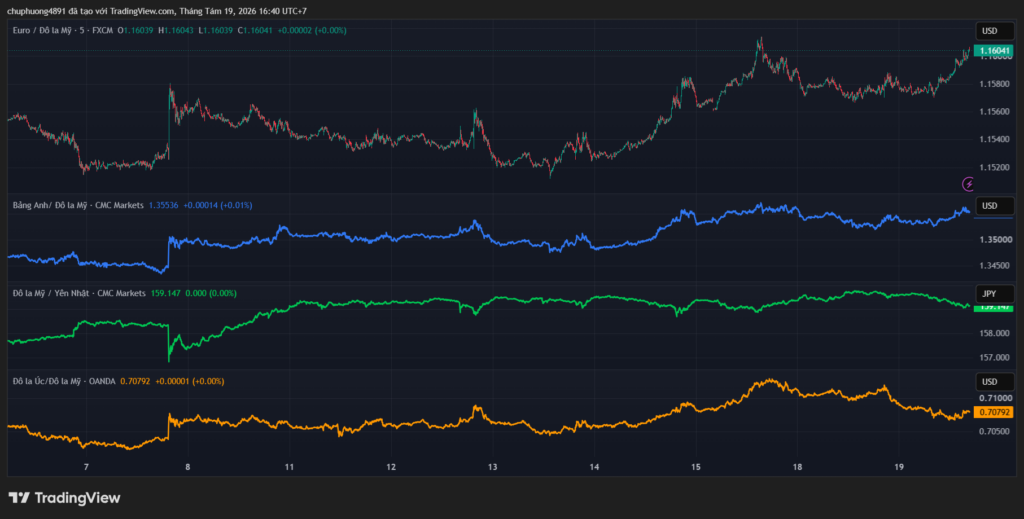Click date 15 on the time axis
This screenshot has width=1024, height=519.
pyautogui.click(x=696, y=467)
